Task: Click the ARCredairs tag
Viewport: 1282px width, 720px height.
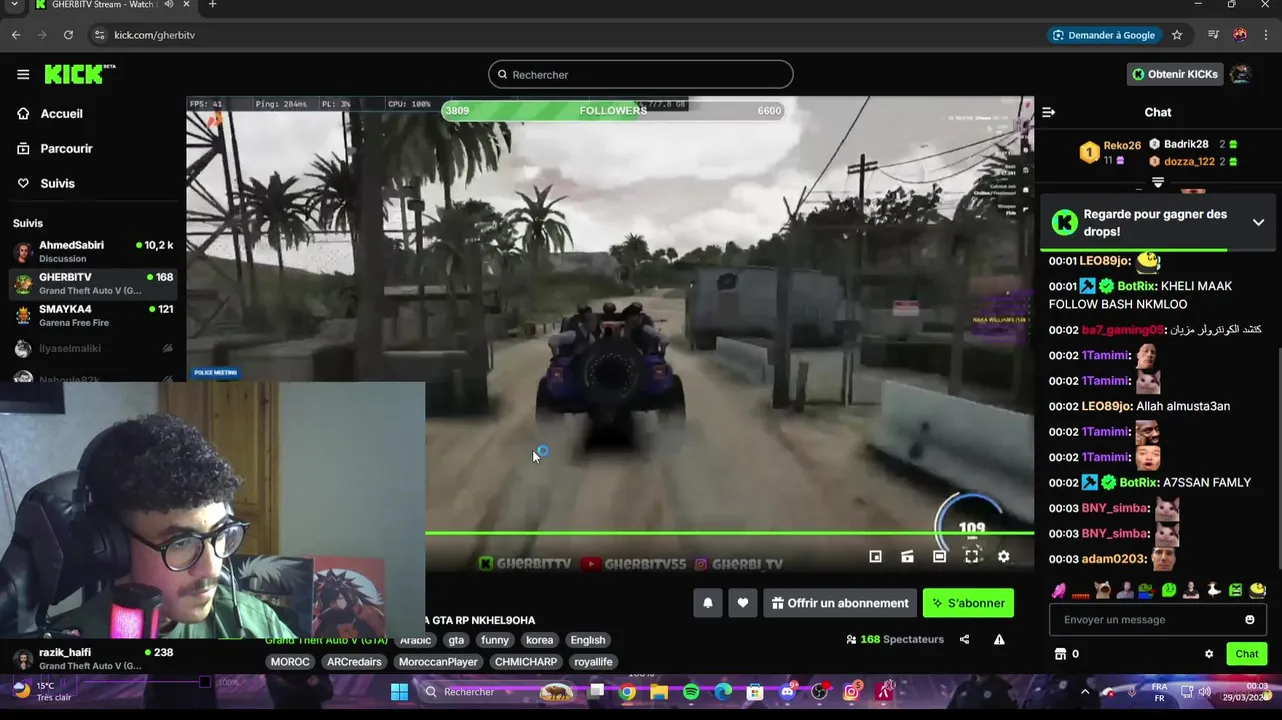Action: (354, 662)
